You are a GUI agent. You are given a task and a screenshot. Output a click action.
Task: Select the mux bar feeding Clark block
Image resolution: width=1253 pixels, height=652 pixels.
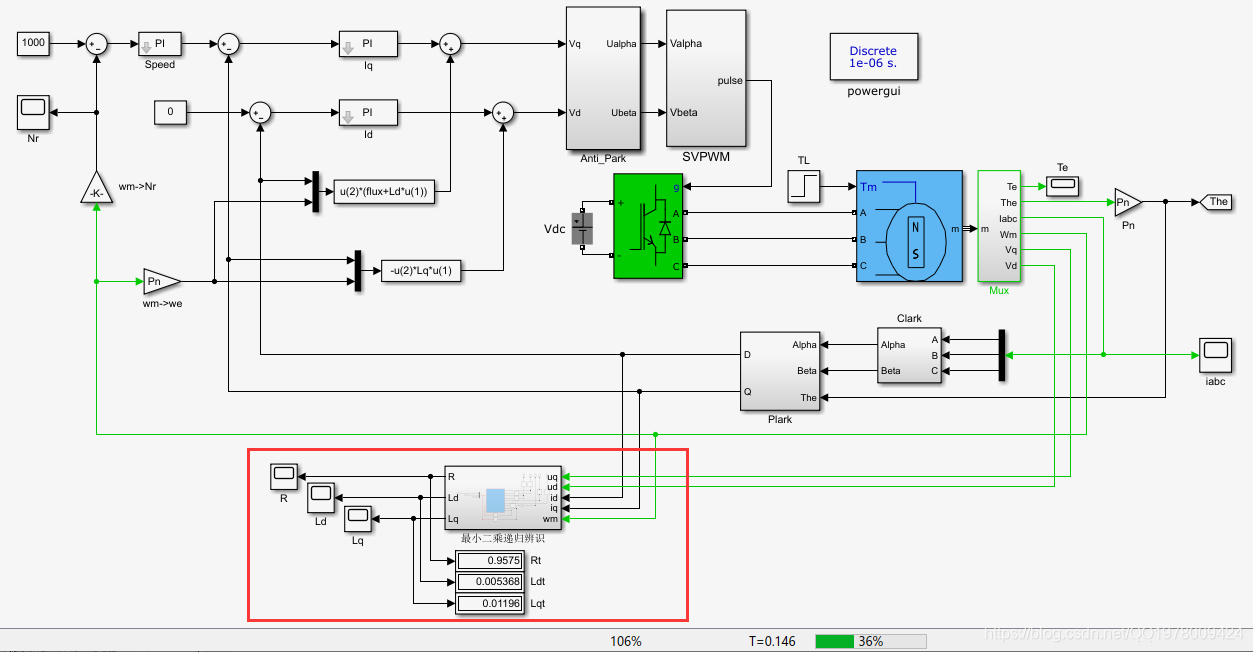pyautogui.click(x=1000, y=355)
